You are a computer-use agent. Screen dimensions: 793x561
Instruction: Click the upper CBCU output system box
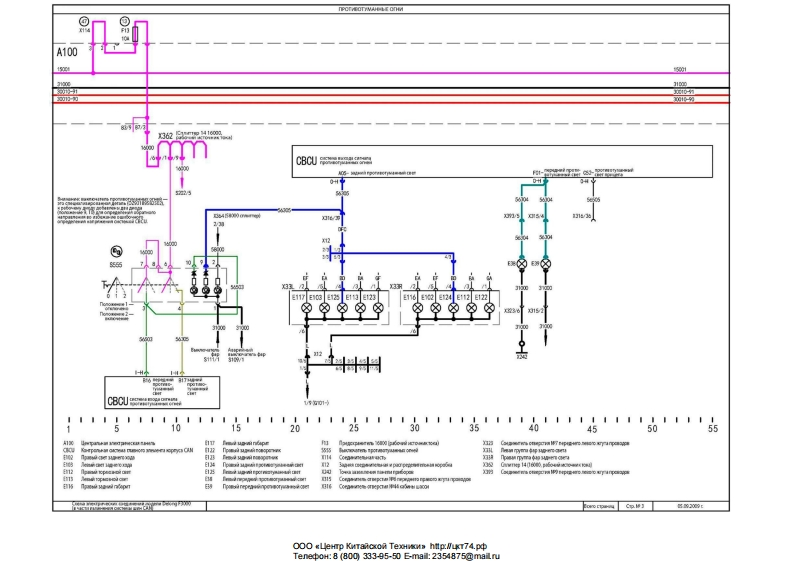point(501,160)
